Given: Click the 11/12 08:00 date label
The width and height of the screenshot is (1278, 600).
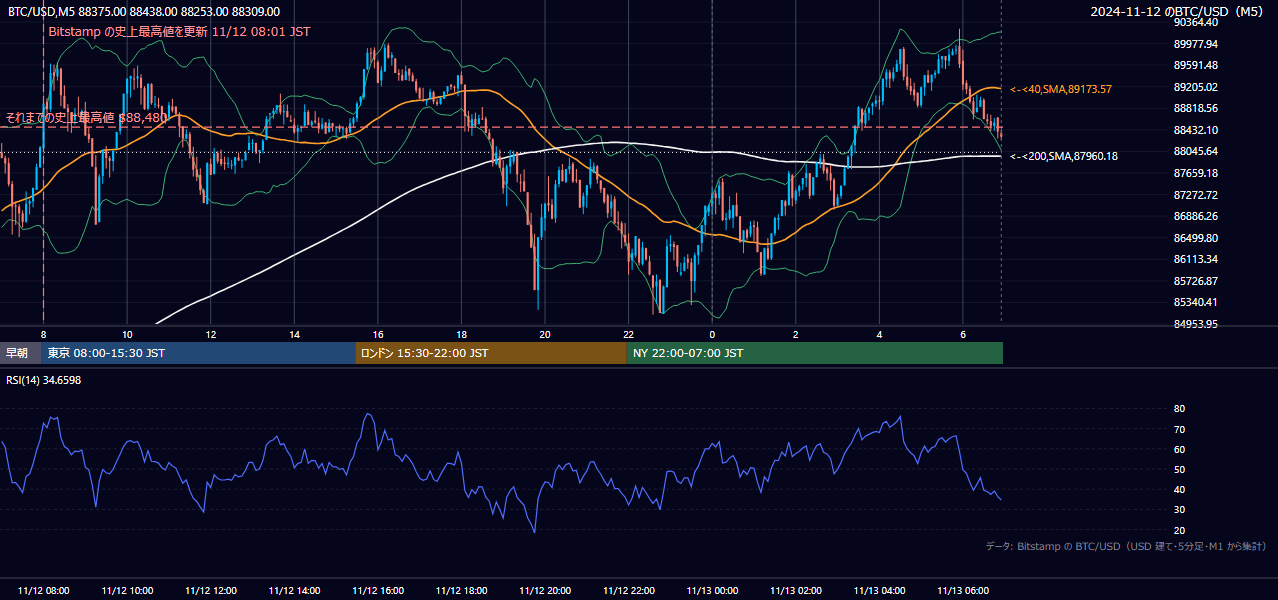Looking at the screenshot, I should 43,590.
